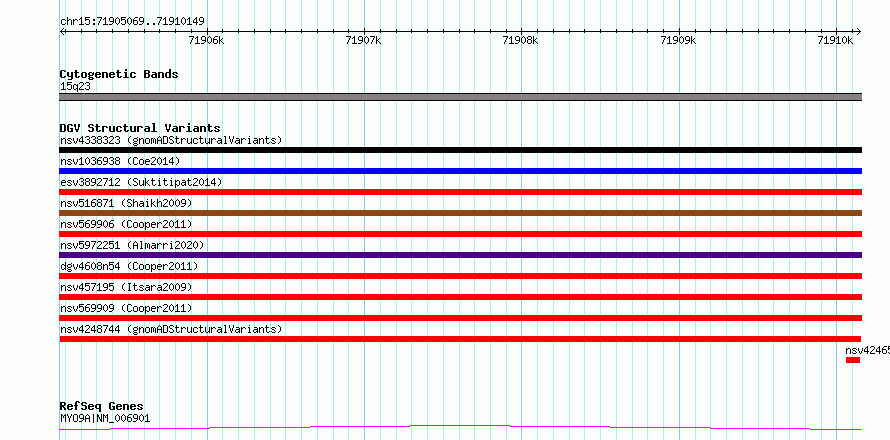Open variant label nsv1036938 (Coe2014)
890x440 pixels.
click(x=120, y=161)
